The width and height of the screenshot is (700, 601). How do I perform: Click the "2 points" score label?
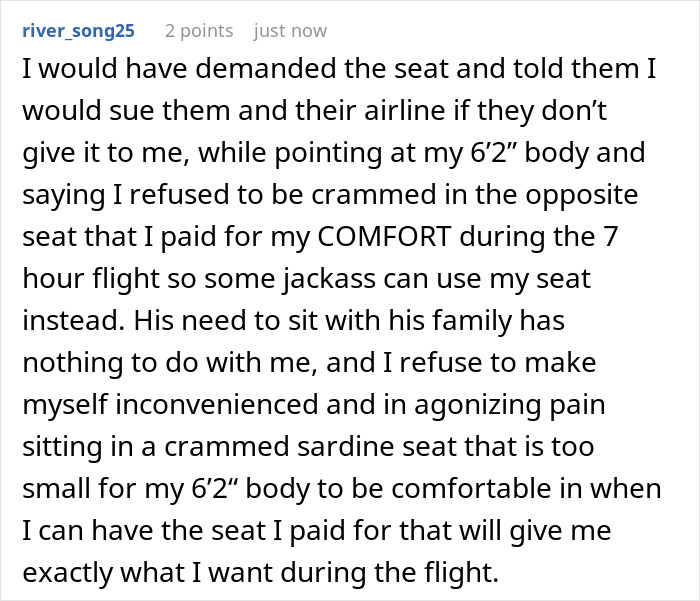199,31
